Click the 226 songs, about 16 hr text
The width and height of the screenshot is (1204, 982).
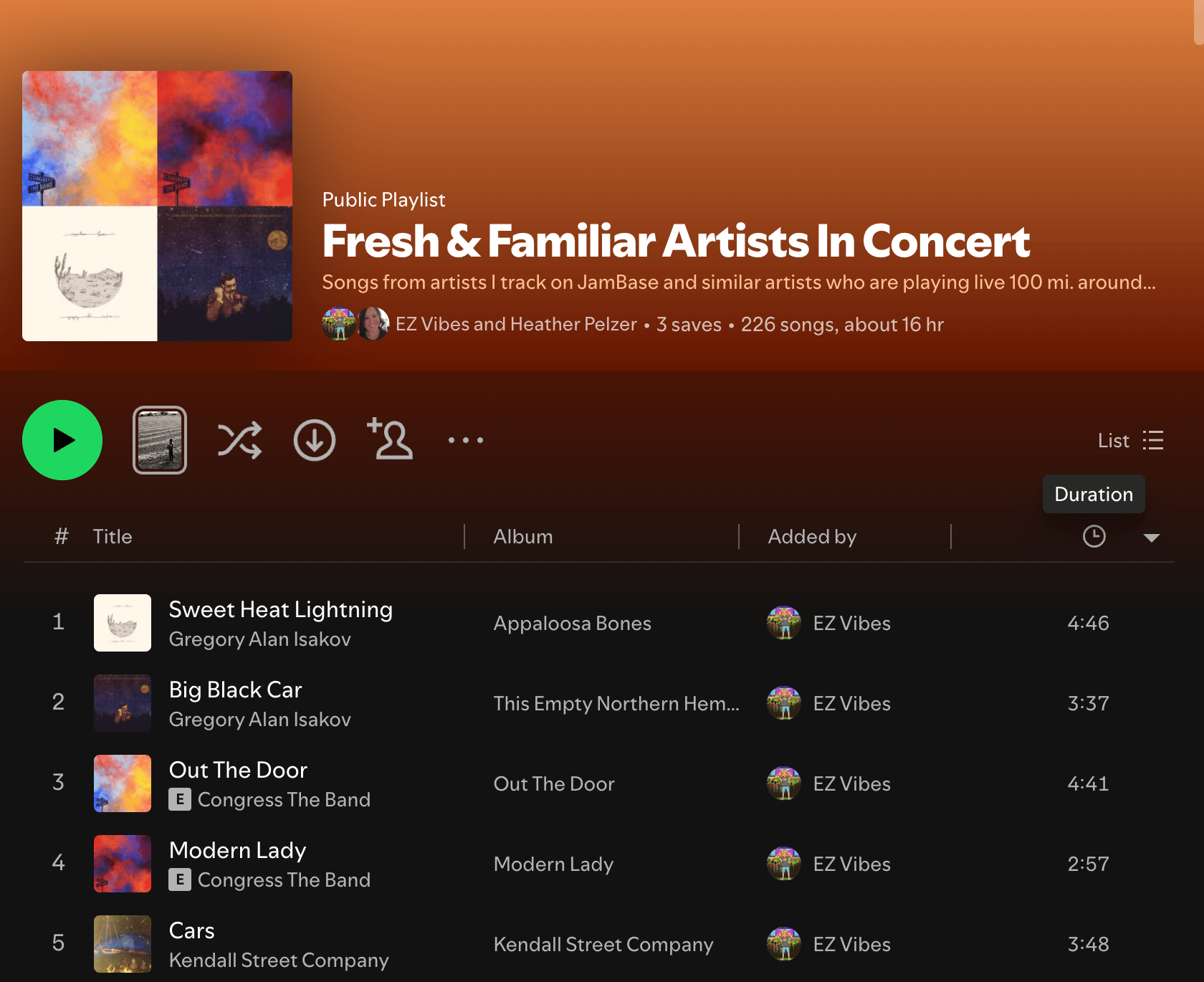[842, 325]
